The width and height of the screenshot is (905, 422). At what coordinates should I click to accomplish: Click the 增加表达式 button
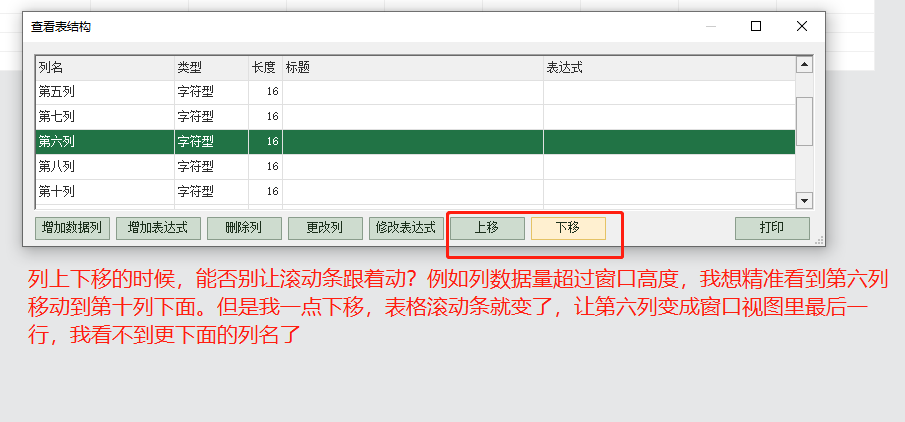158,228
